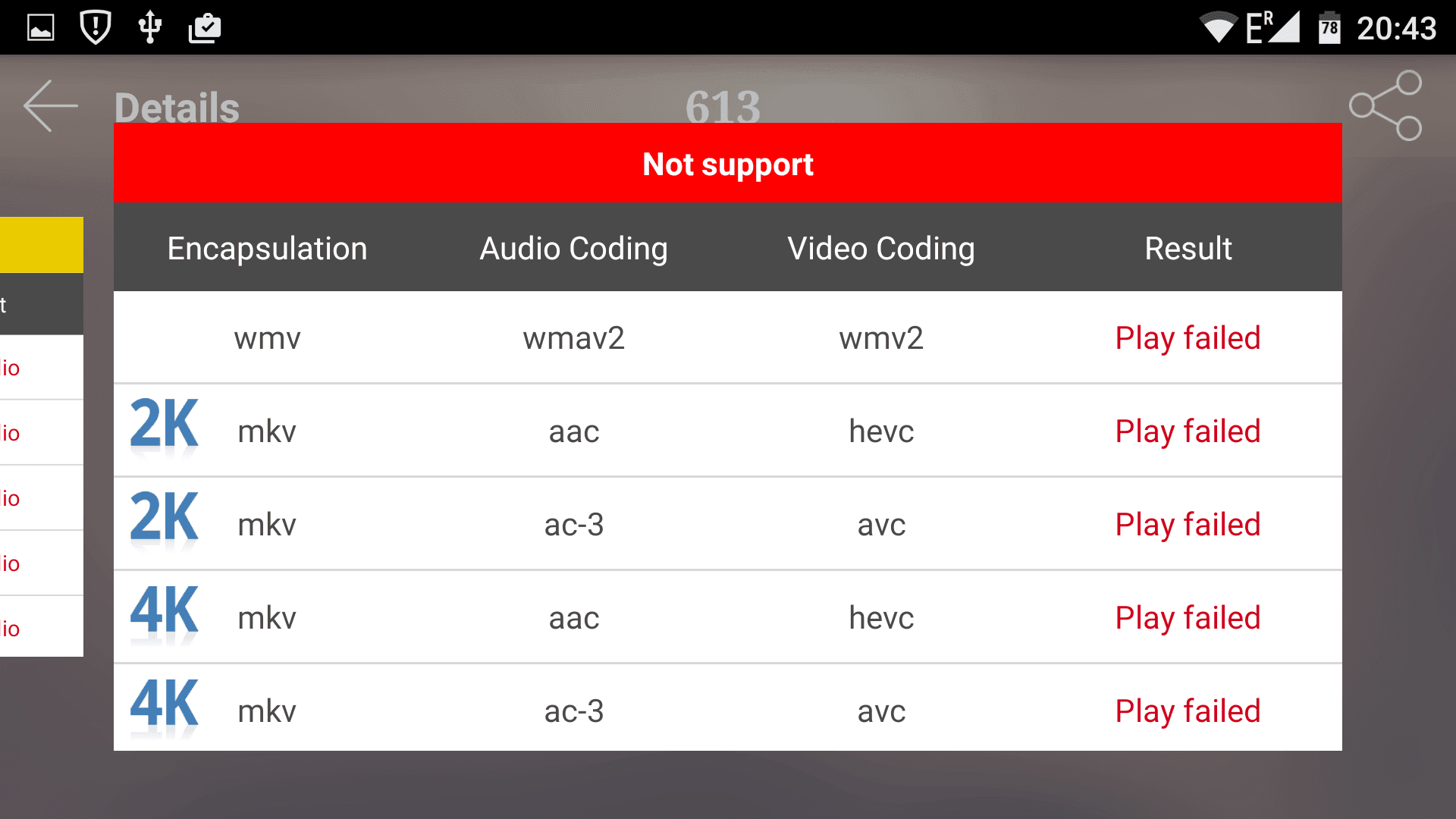Viewport: 1456px width, 819px height.
Task: Tap the Wi-Fi signal icon
Action: click(x=1219, y=28)
